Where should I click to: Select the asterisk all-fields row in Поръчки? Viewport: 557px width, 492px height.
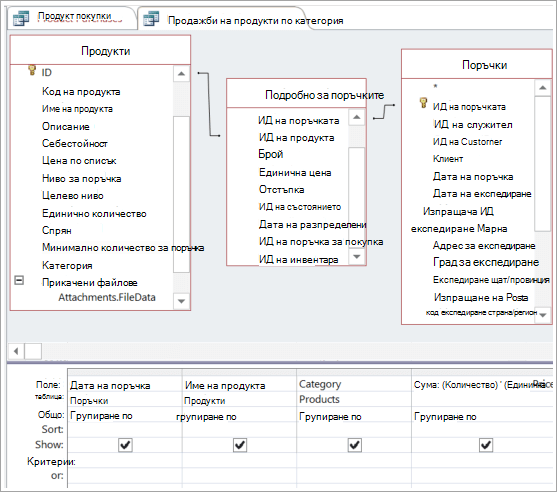point(435,87)
